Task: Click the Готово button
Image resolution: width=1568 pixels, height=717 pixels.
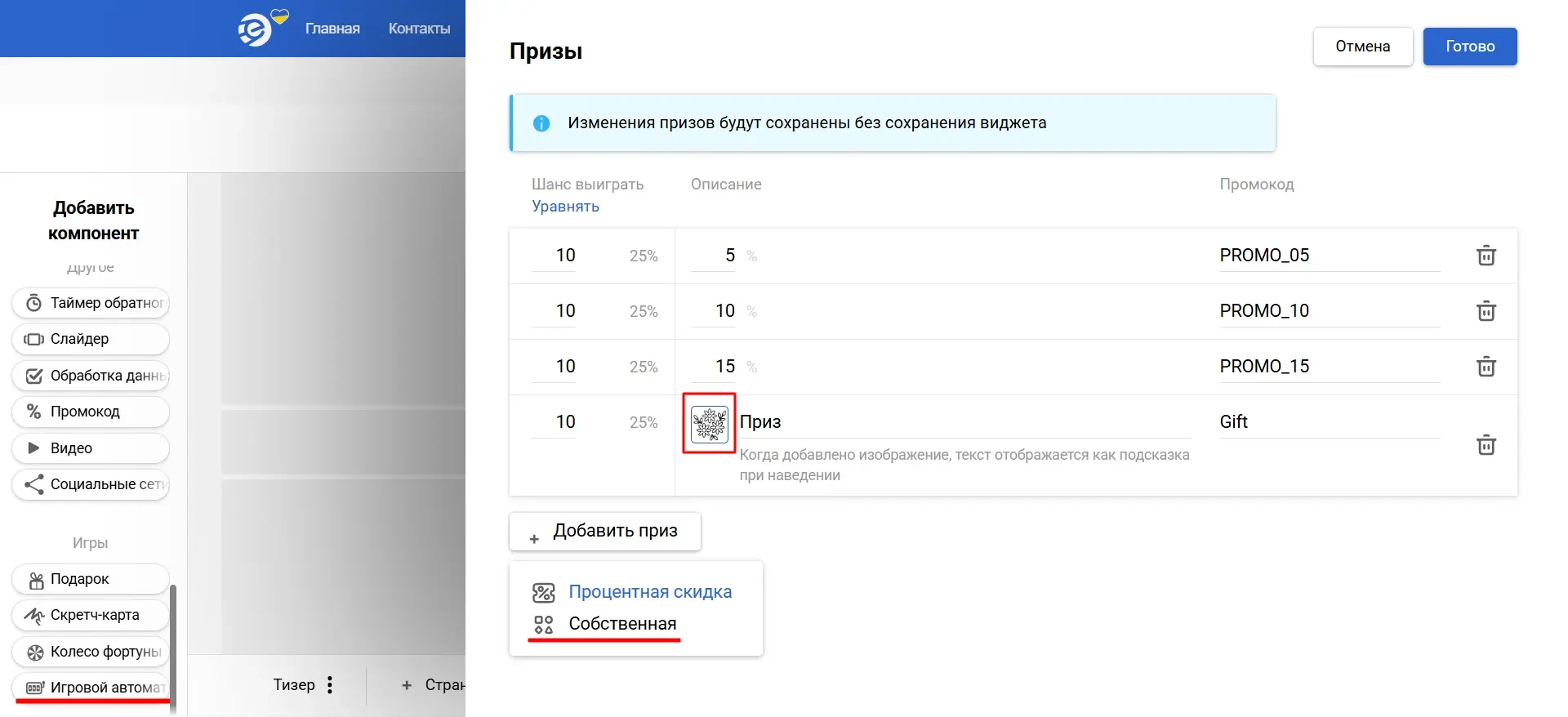Action: click(1469, 47)
